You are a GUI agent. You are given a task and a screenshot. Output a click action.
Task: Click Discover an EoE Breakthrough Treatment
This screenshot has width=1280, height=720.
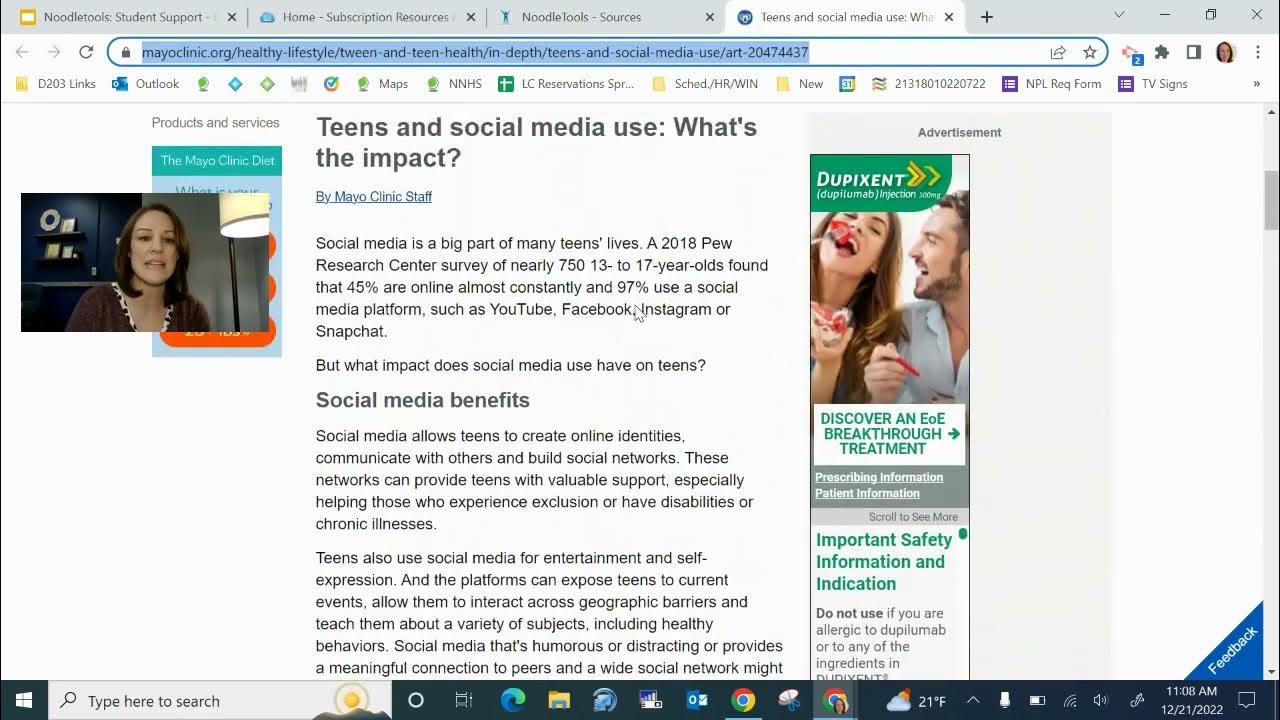click(x=889, y=434)
